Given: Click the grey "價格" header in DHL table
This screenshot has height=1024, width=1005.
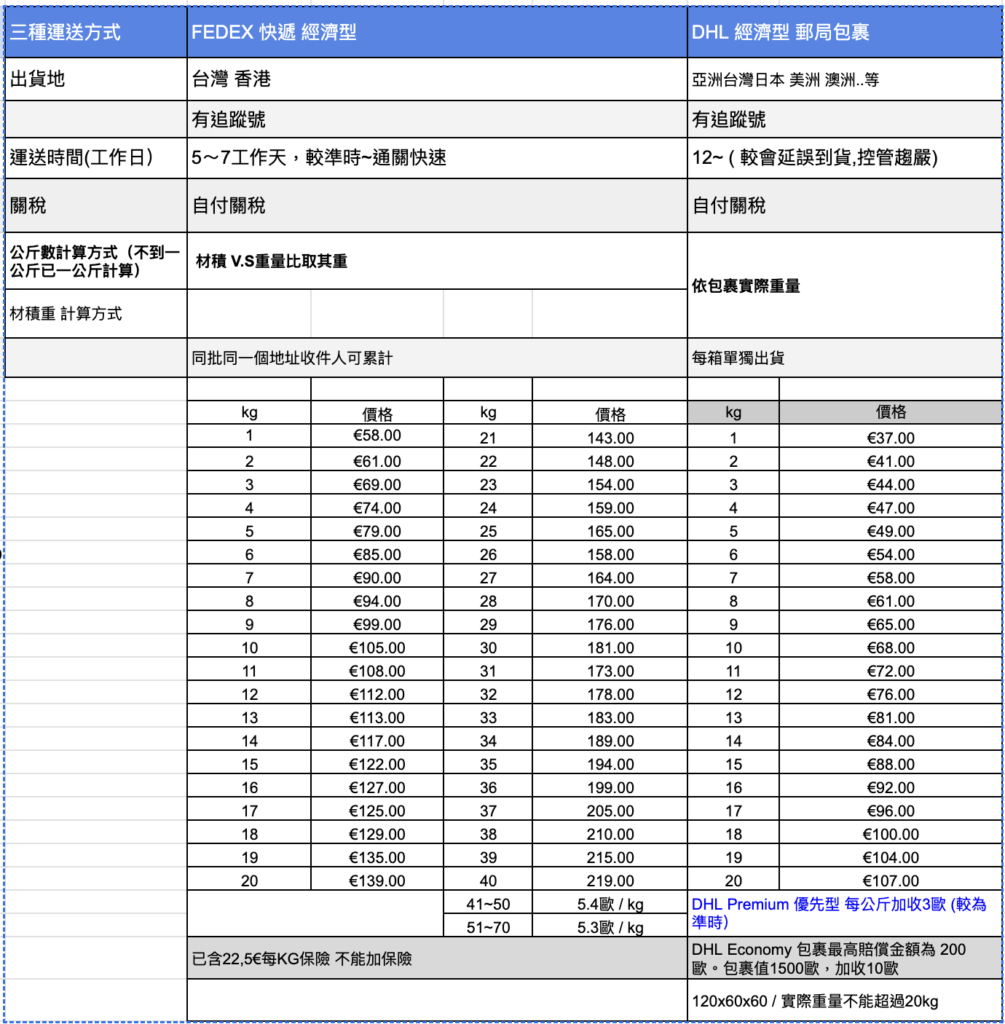Looking at the screenshot, I should [891, 412].
